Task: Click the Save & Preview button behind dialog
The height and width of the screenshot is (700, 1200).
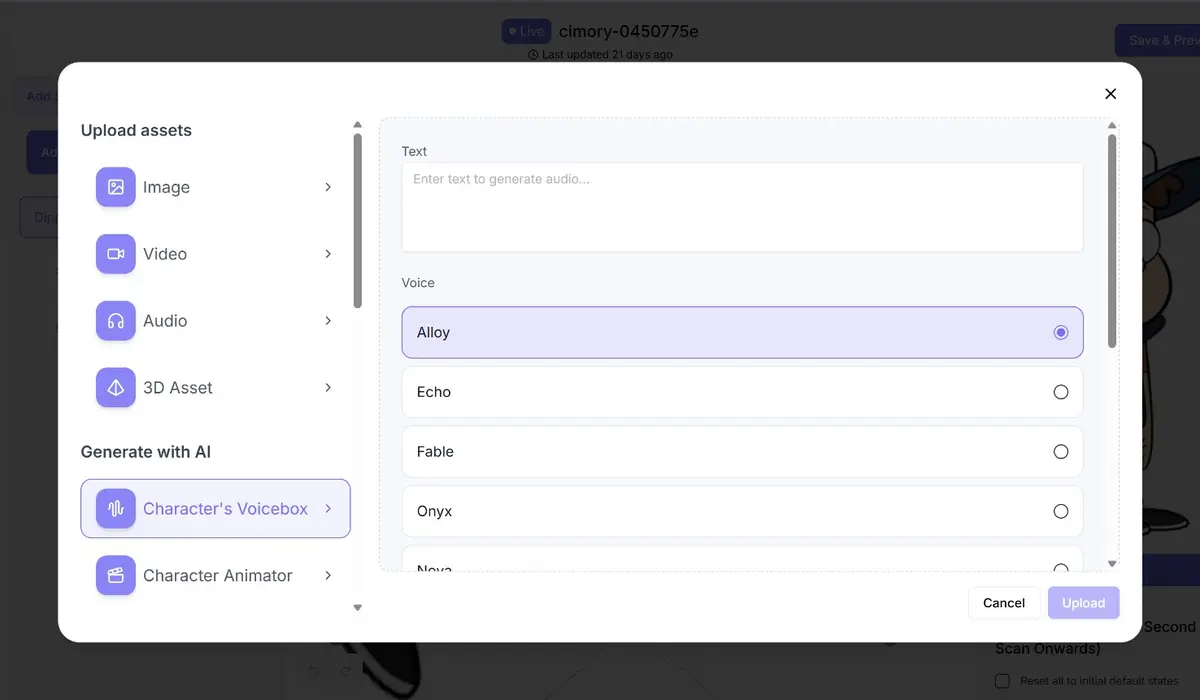Action: click(1158, 40)
